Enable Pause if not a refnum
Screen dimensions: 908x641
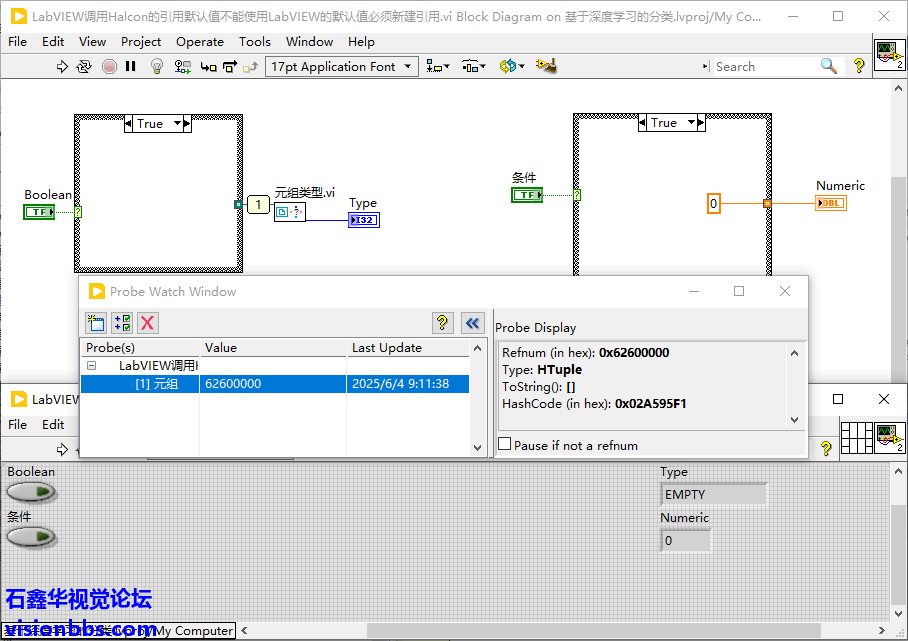point(505,445)
